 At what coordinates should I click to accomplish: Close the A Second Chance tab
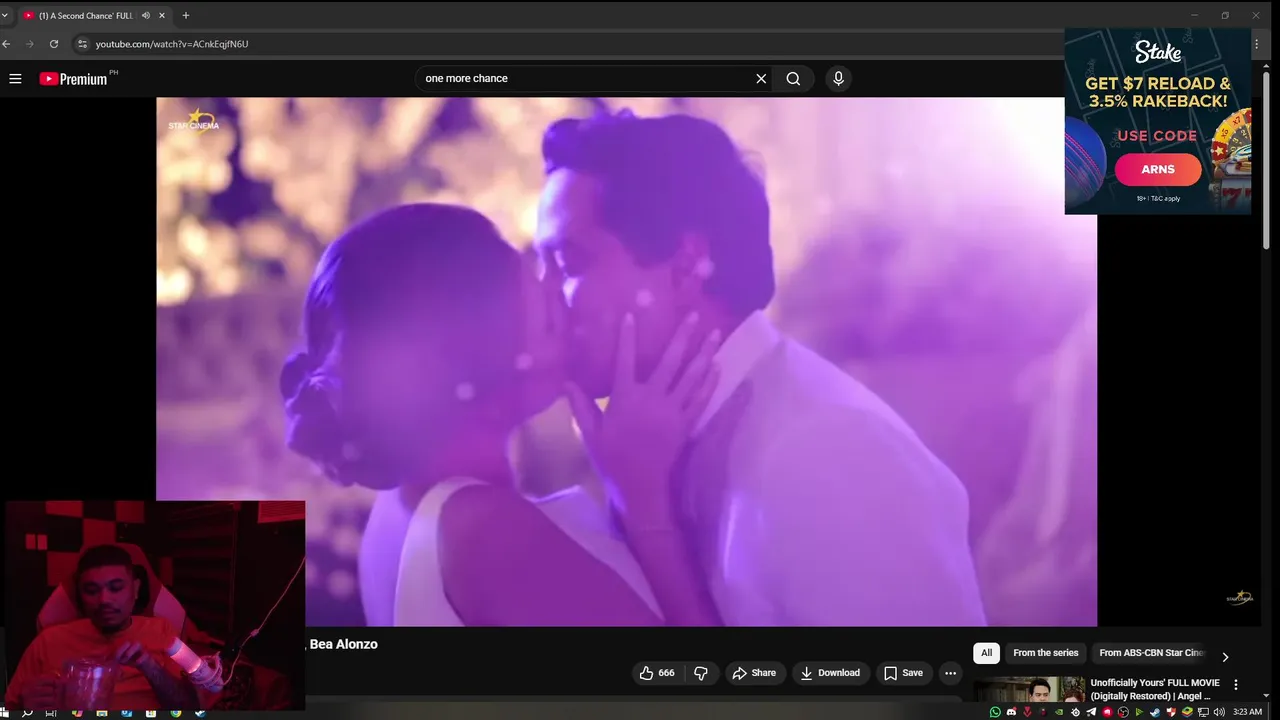(162, 15)
